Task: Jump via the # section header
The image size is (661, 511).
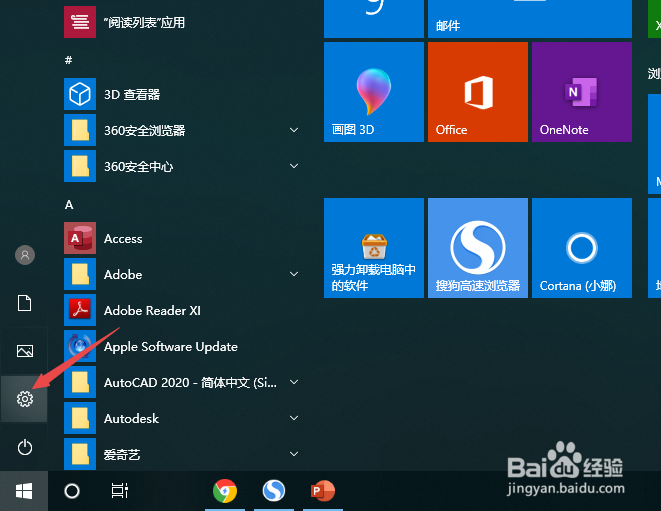Action: 69,60
